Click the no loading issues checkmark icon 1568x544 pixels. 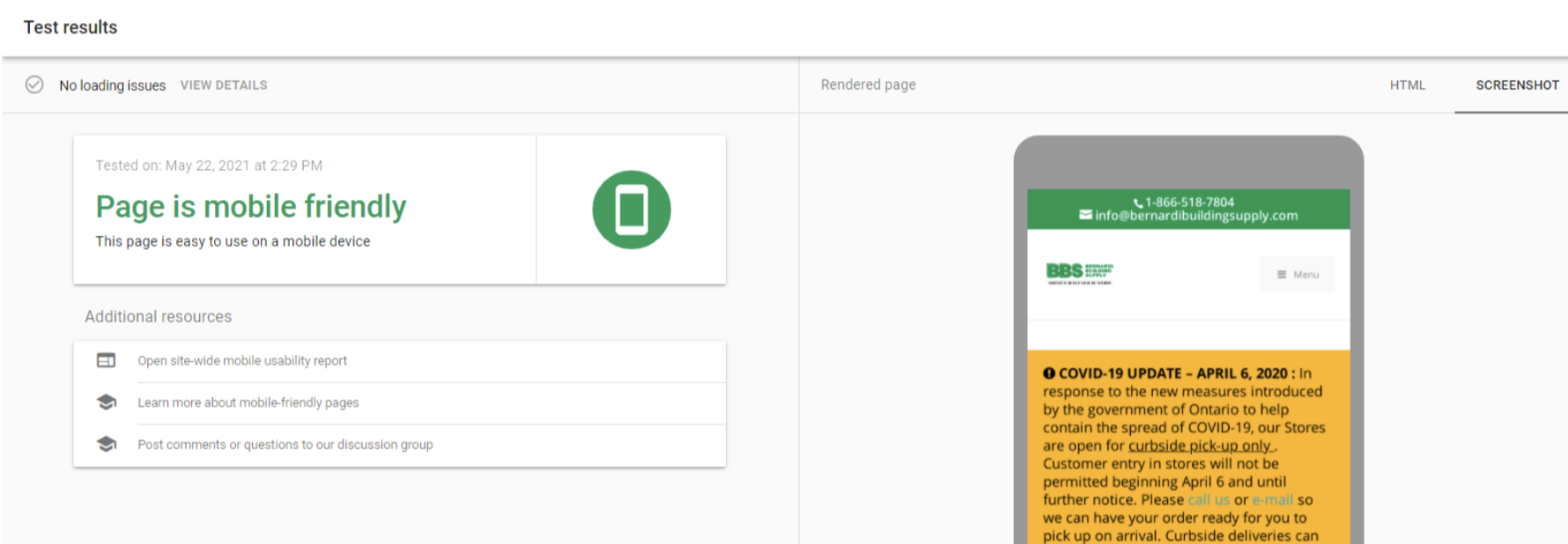[34, 85]
